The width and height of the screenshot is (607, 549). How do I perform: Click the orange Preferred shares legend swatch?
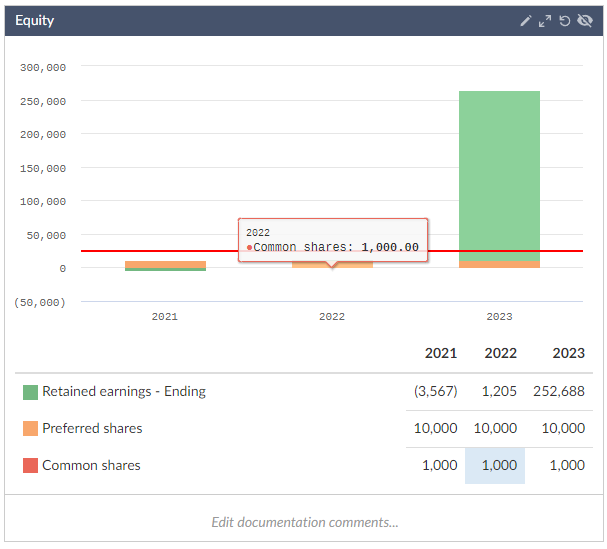(x=30, y=429)
